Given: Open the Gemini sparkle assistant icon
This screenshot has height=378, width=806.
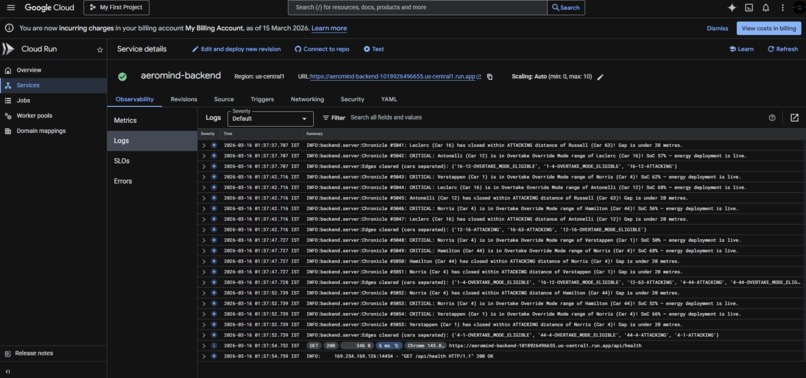Looking at the screenshot, I should coord(732,8).
